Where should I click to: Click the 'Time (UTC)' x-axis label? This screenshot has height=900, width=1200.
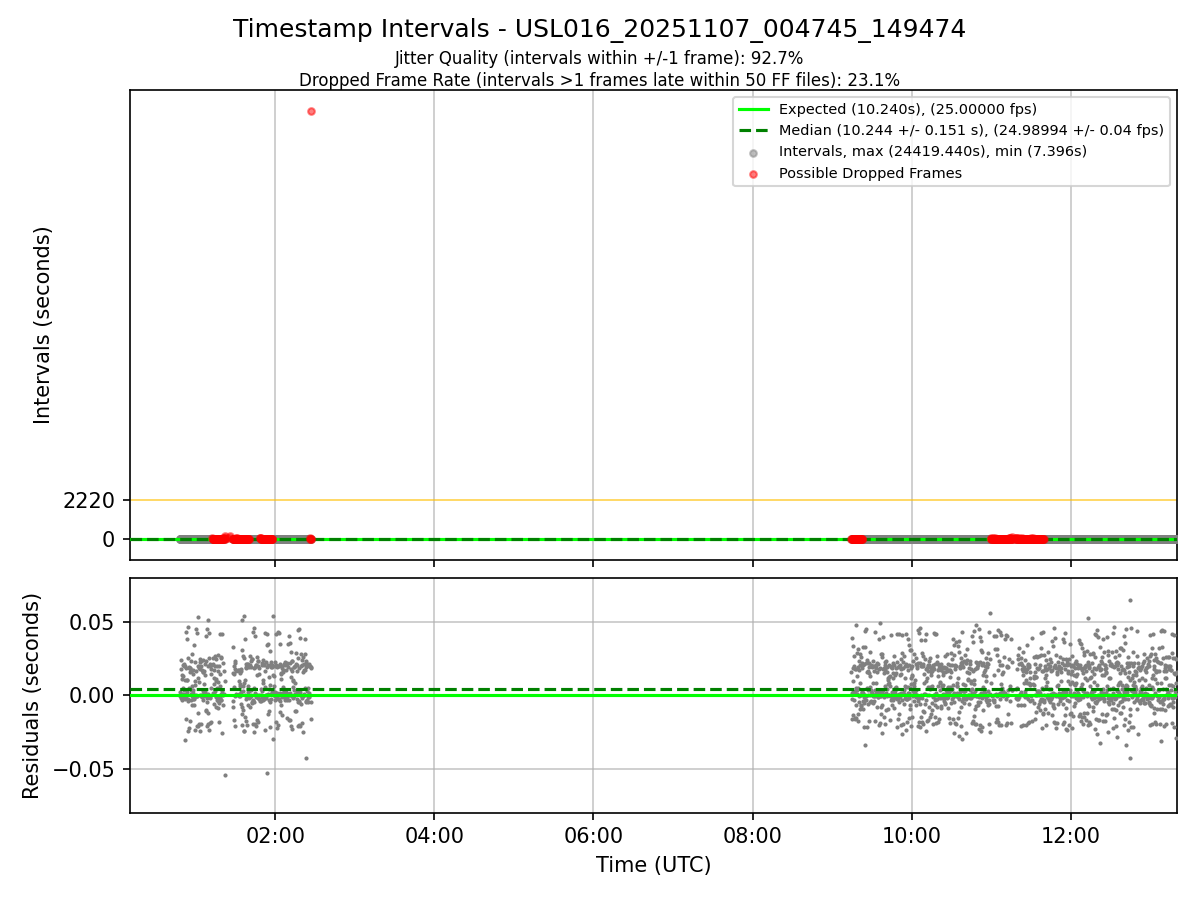click(x=653, y=865)
